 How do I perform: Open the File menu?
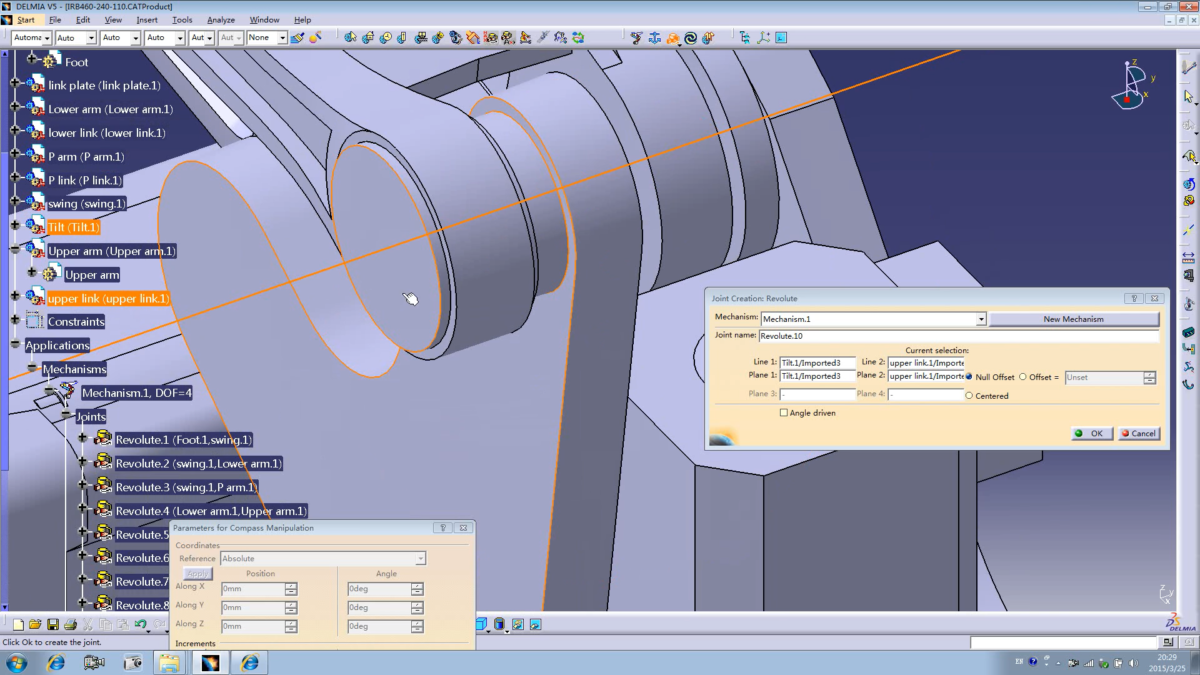pos(54,19)
